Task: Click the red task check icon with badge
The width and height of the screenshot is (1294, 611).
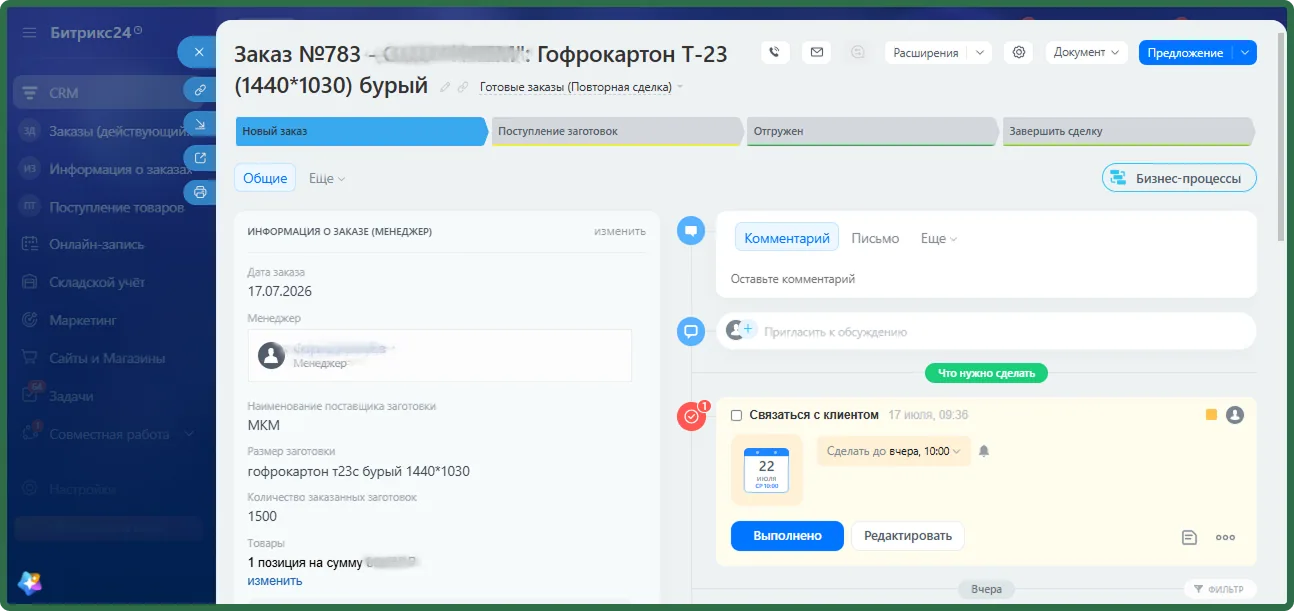Action: click(691, 416)
